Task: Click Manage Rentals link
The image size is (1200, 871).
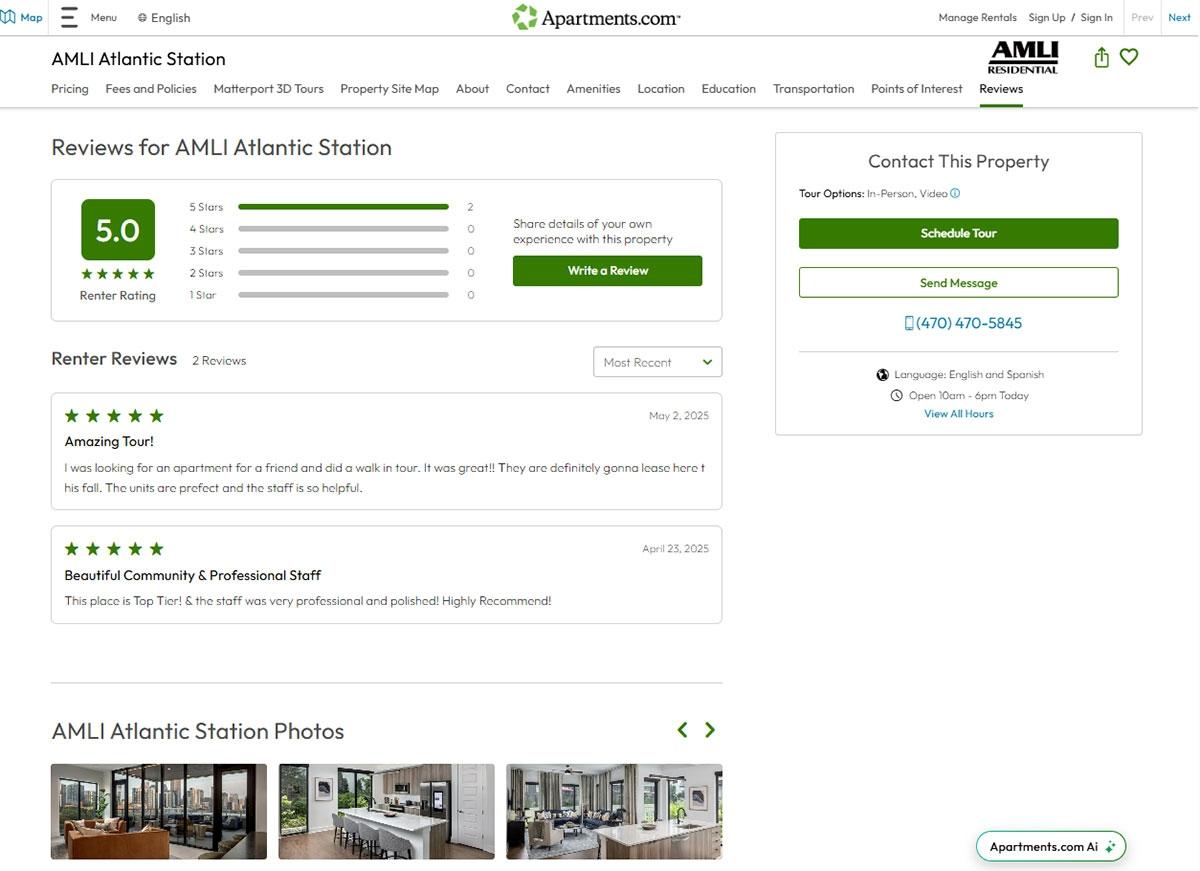Action: 977,18
